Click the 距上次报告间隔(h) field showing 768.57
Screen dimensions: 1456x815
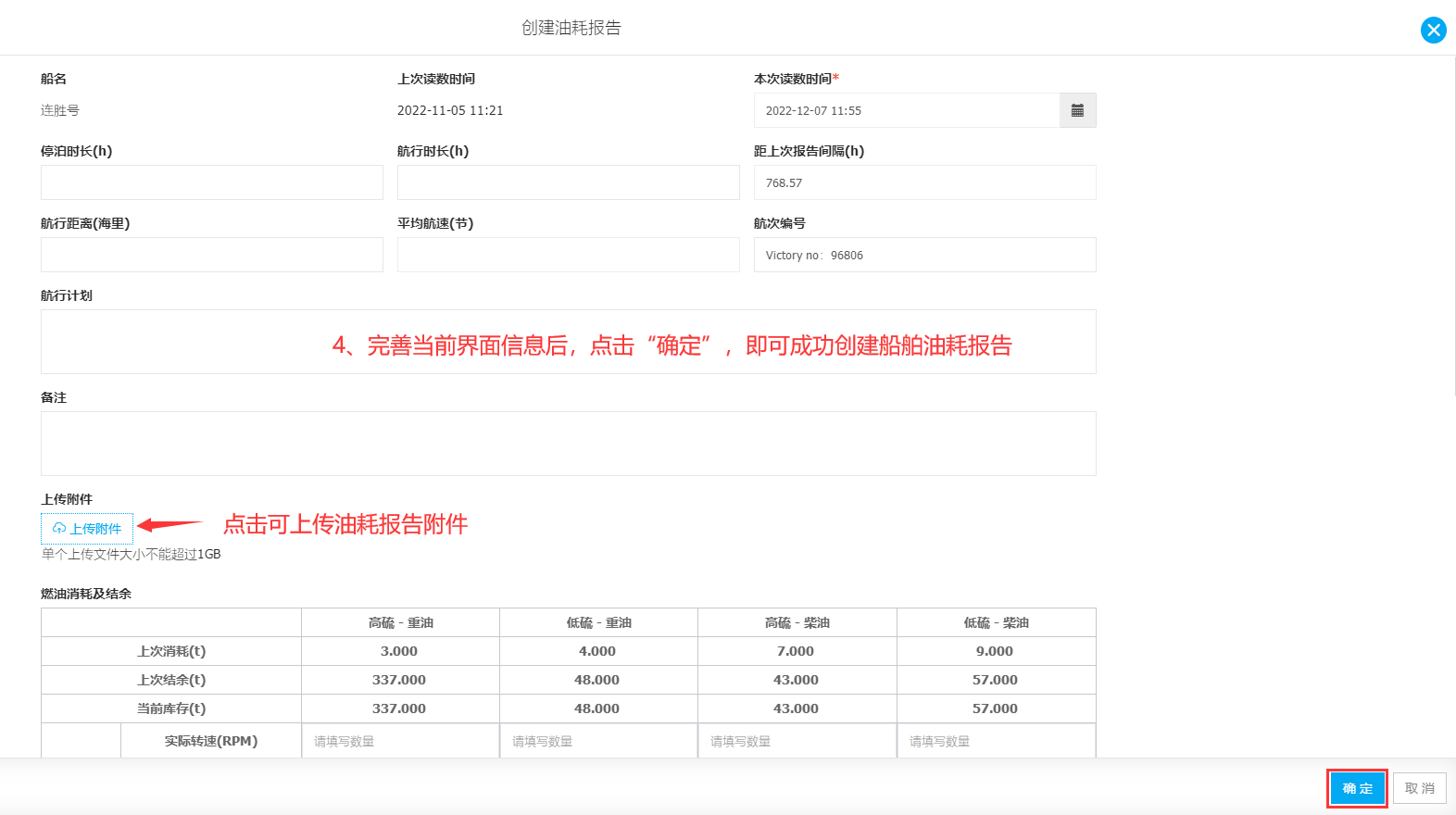coord(925,182)
